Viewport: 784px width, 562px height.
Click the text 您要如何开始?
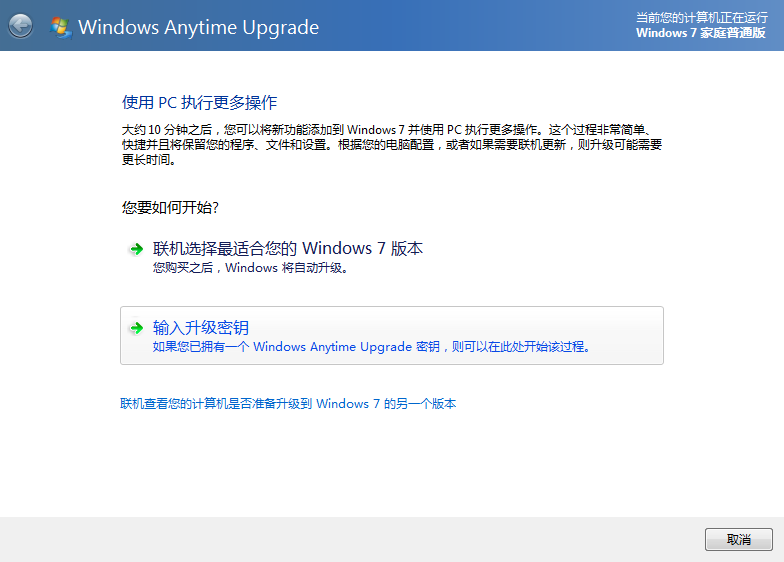click(170, 208)
